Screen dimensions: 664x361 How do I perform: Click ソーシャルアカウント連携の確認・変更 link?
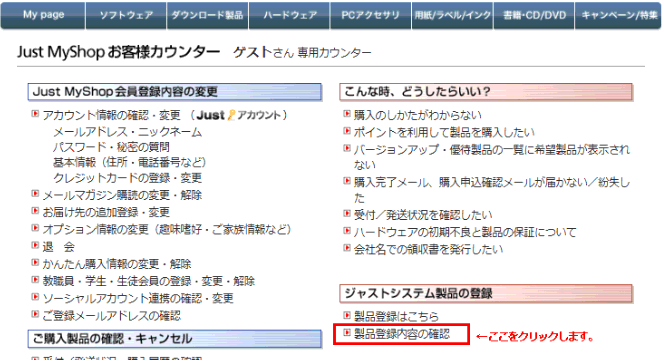tap(138, 298)
